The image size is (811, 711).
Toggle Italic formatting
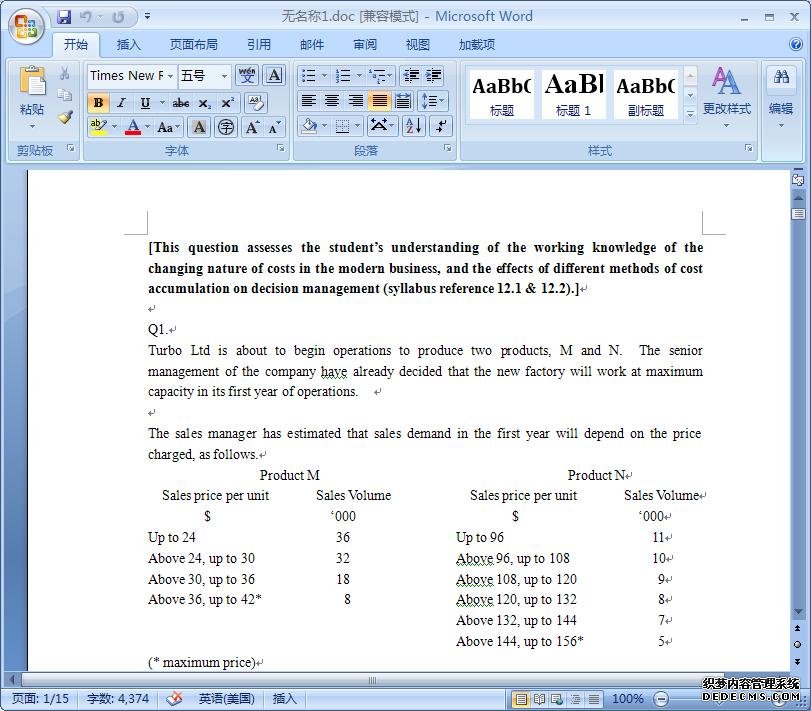pos(121,103)
